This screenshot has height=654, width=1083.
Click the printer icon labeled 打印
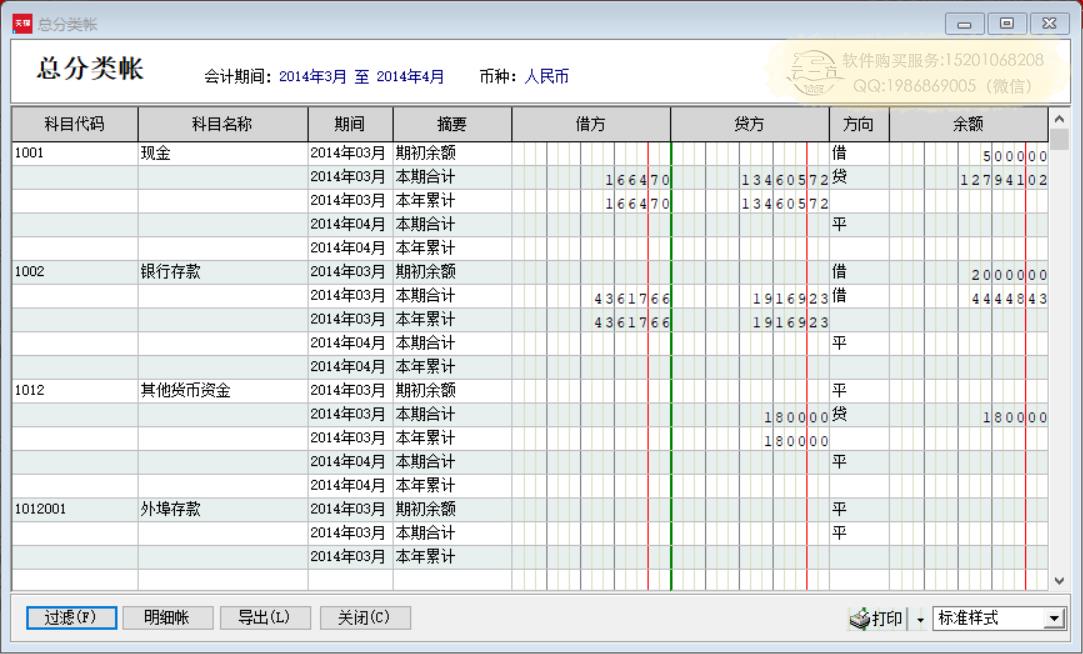876,618
